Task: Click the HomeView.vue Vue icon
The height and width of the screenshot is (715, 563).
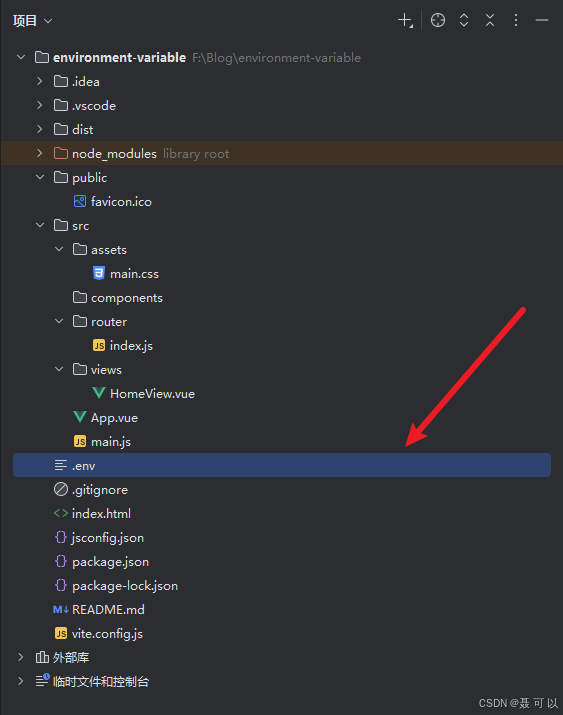Action: (99, 393)
